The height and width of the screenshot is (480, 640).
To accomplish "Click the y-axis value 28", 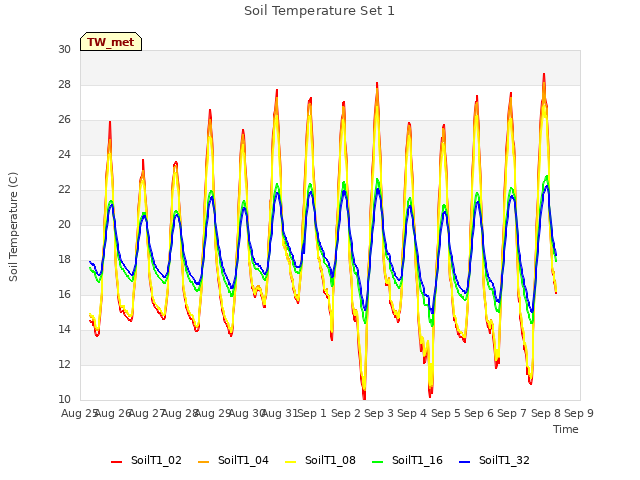I will [x=64, y=84].
